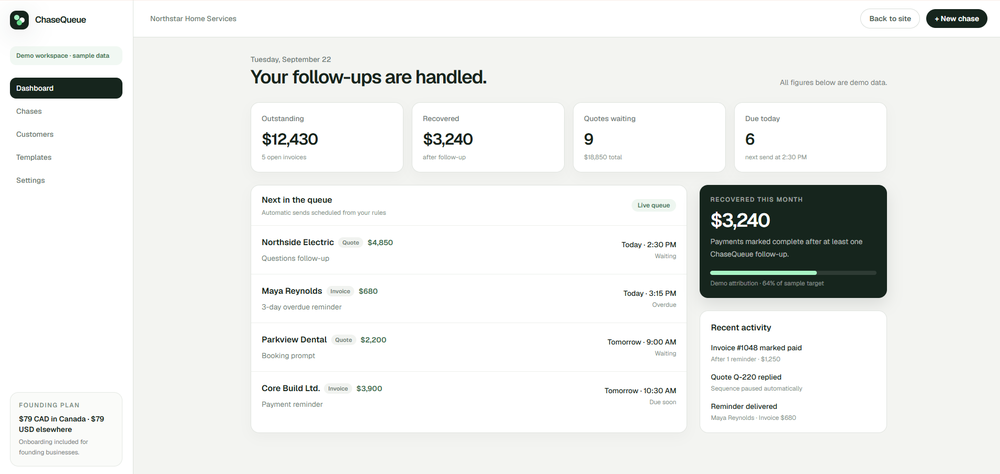Click the Next in the queue heading
The height and width of the screenshot is (474, 1000).
(x=297, y=200)
